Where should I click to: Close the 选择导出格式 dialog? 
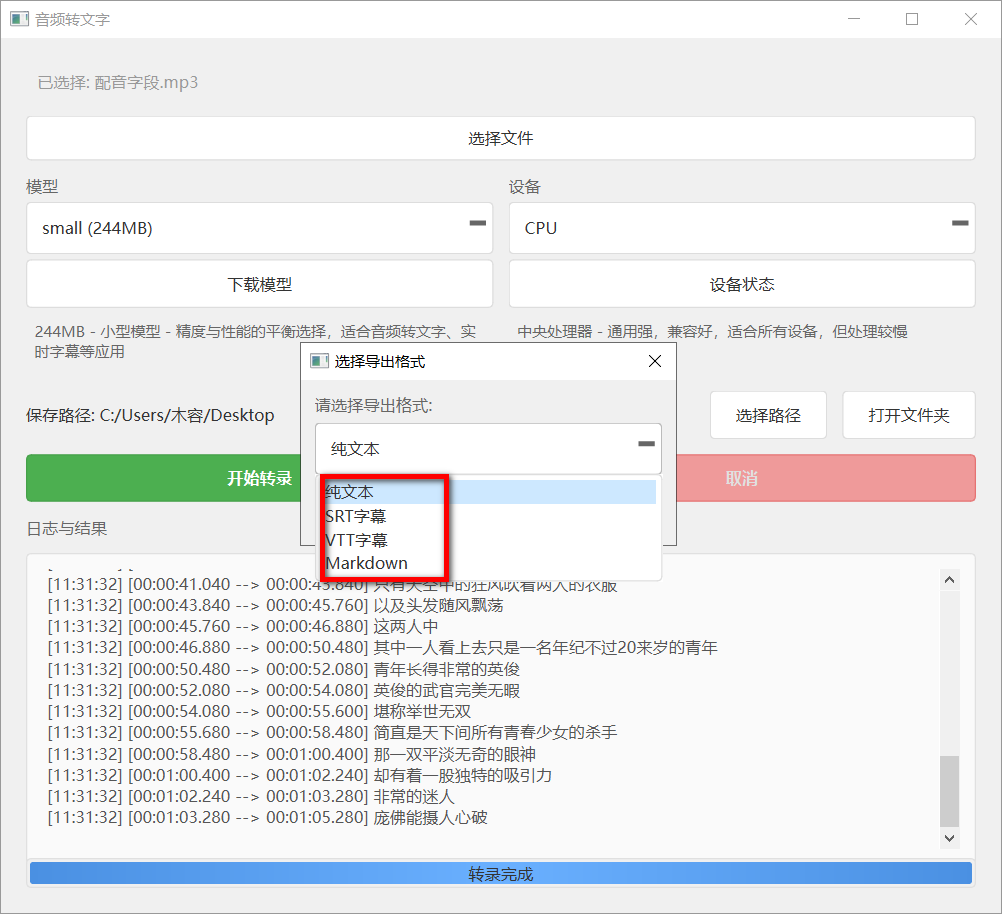[655, 361]
